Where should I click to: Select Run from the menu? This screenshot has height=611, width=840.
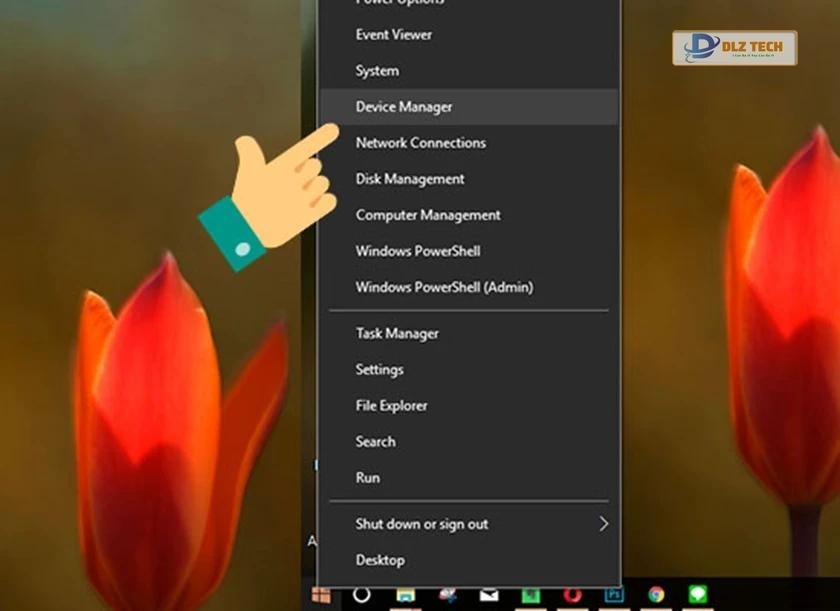tap(367, 477)
